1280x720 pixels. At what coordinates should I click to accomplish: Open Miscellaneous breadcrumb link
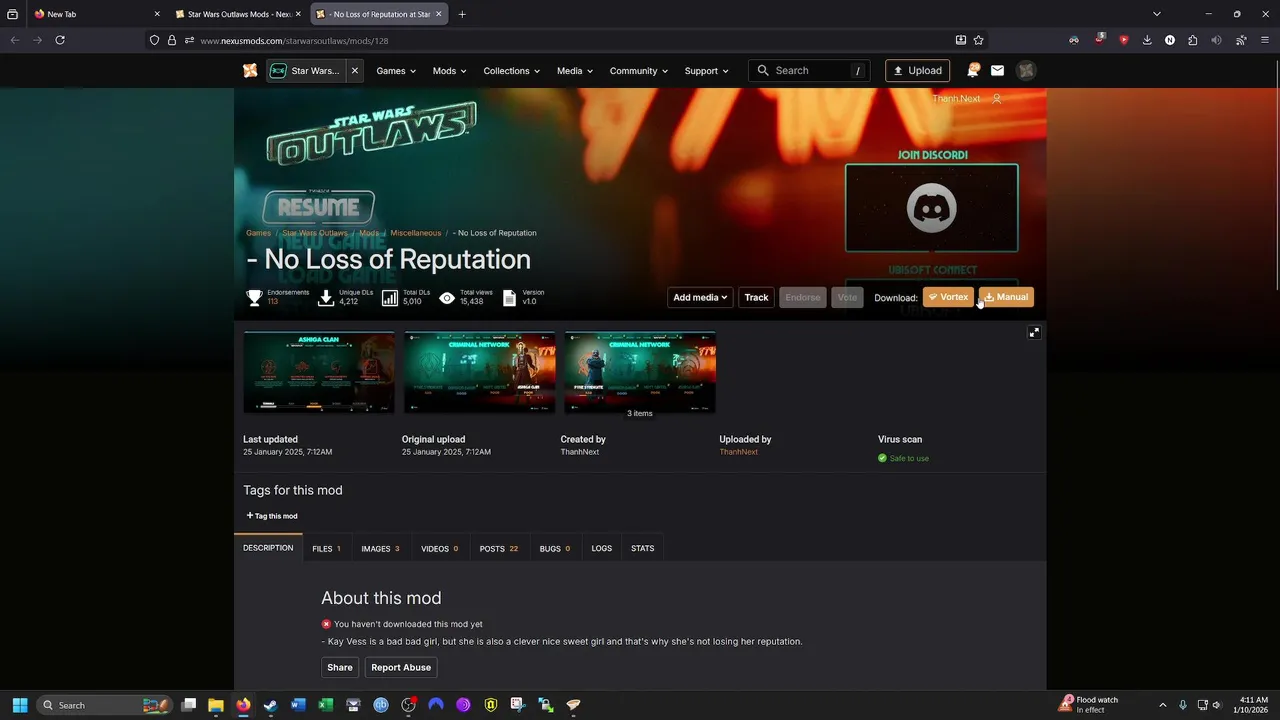[x=415, y=233]
